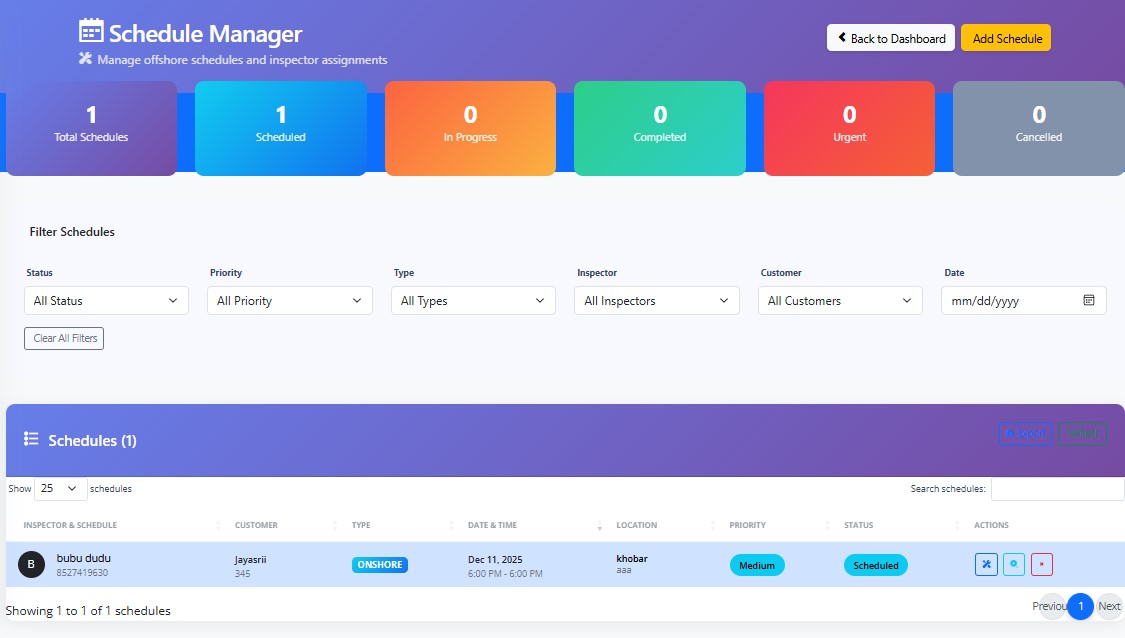Go Back to Dashboard

[x=890, y=37]
